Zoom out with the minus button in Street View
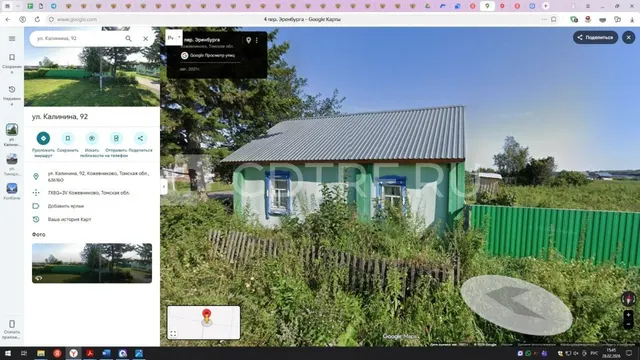The image size is (640, 360). [629, 324]
